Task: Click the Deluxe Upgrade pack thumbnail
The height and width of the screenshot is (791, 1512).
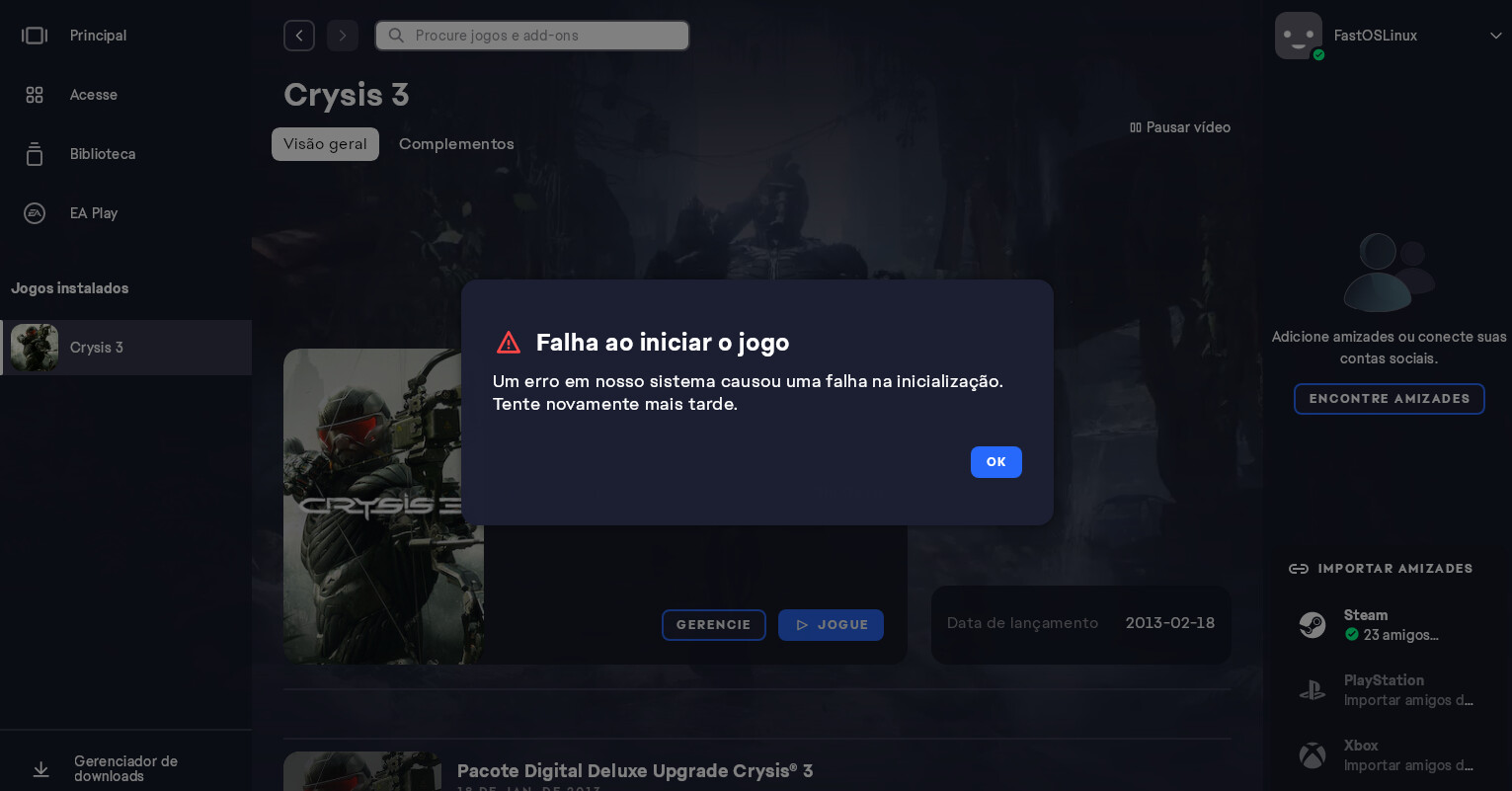Action: coord(362,771)
